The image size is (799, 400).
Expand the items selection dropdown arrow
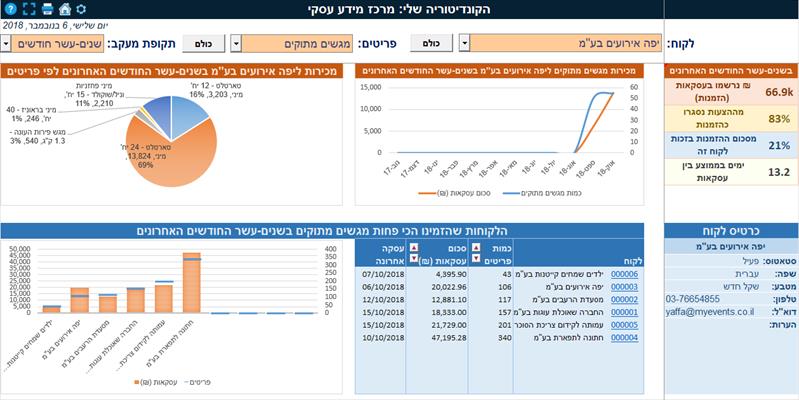pyautogui.click(x=236, y=43)
